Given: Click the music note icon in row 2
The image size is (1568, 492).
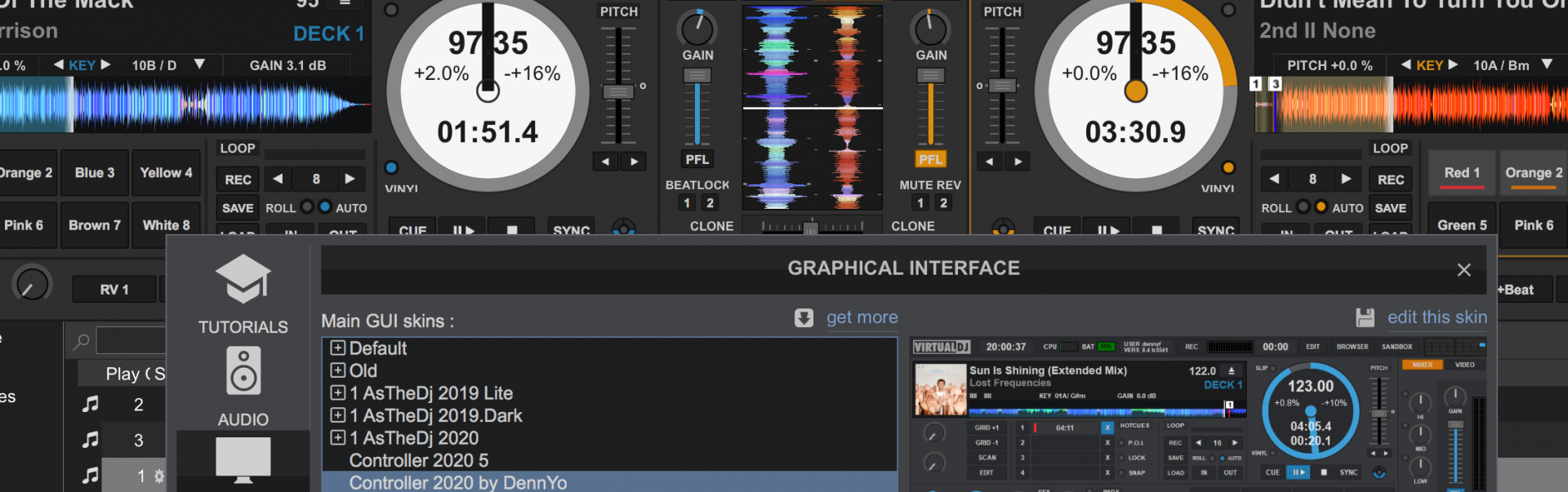Looking at the screenshot, I should coord(90,404).
